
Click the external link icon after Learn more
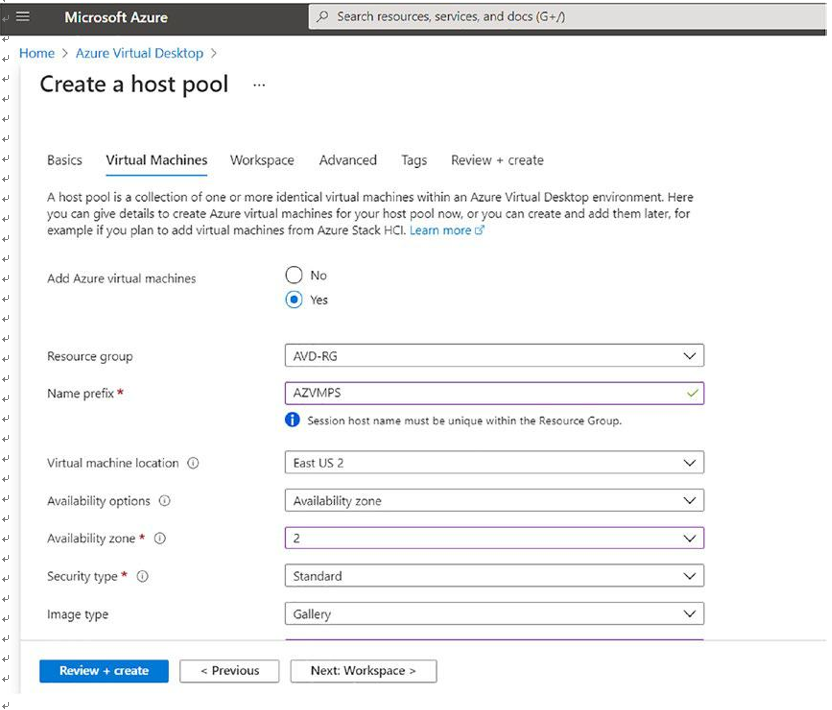pyautogui.click(x=479, y=230)
